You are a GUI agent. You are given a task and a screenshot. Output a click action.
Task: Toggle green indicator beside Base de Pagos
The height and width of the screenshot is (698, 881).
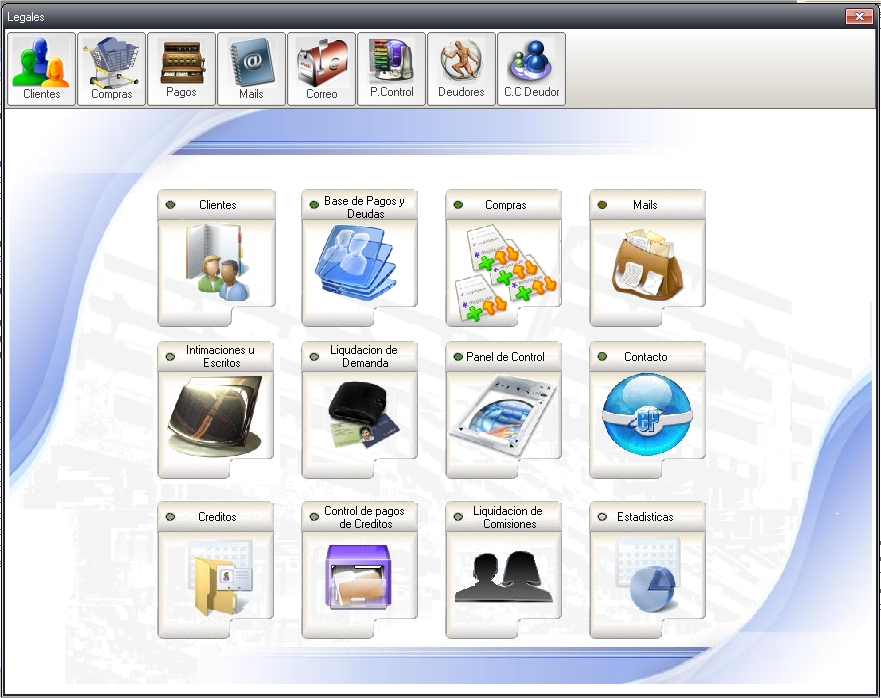coord(314,205)
